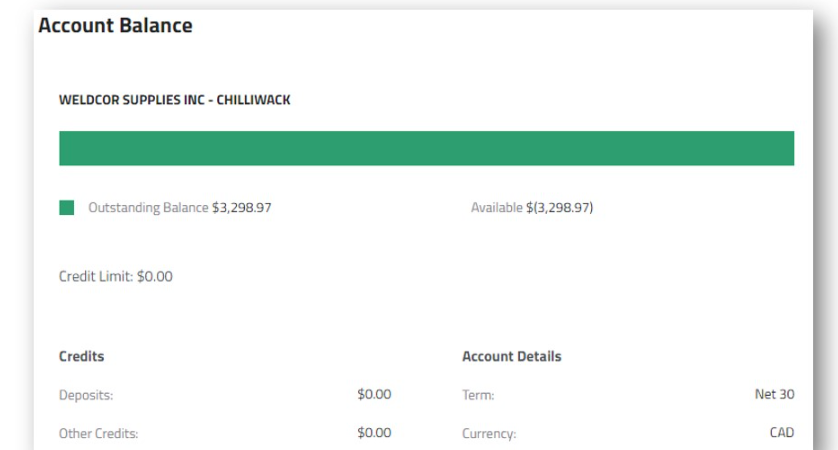Click the Account Balance page heading
This screenshot has width=838, height=450.
pos(115,26)
